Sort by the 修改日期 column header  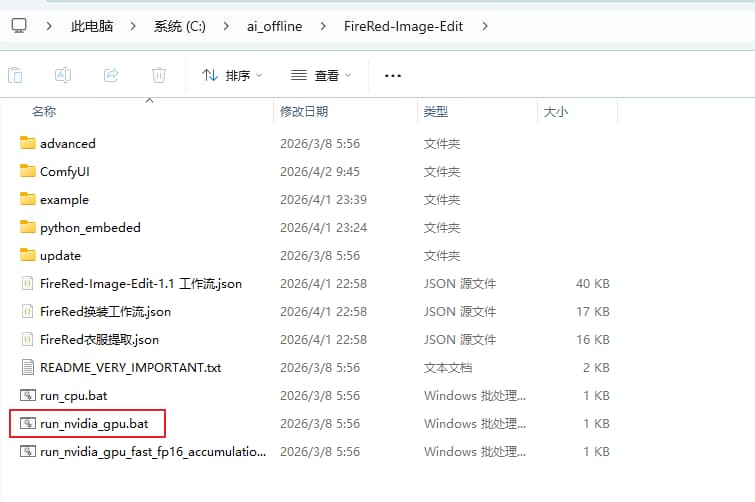pos(303,112)
